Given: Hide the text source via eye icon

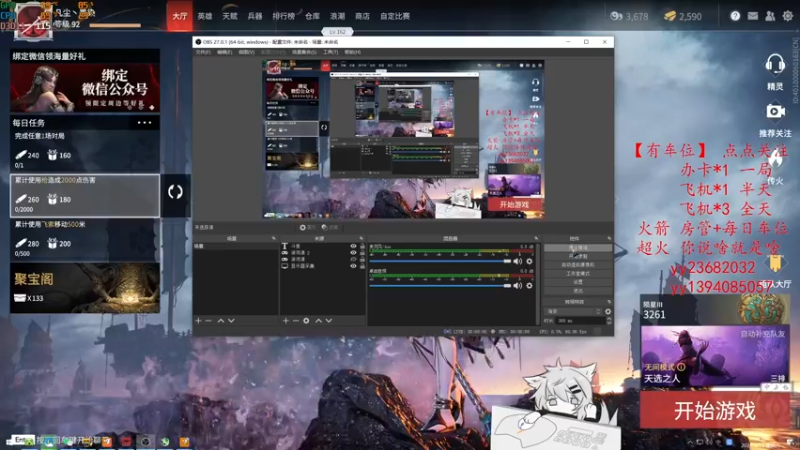Looking at the screenshot, I should [353, 246].
